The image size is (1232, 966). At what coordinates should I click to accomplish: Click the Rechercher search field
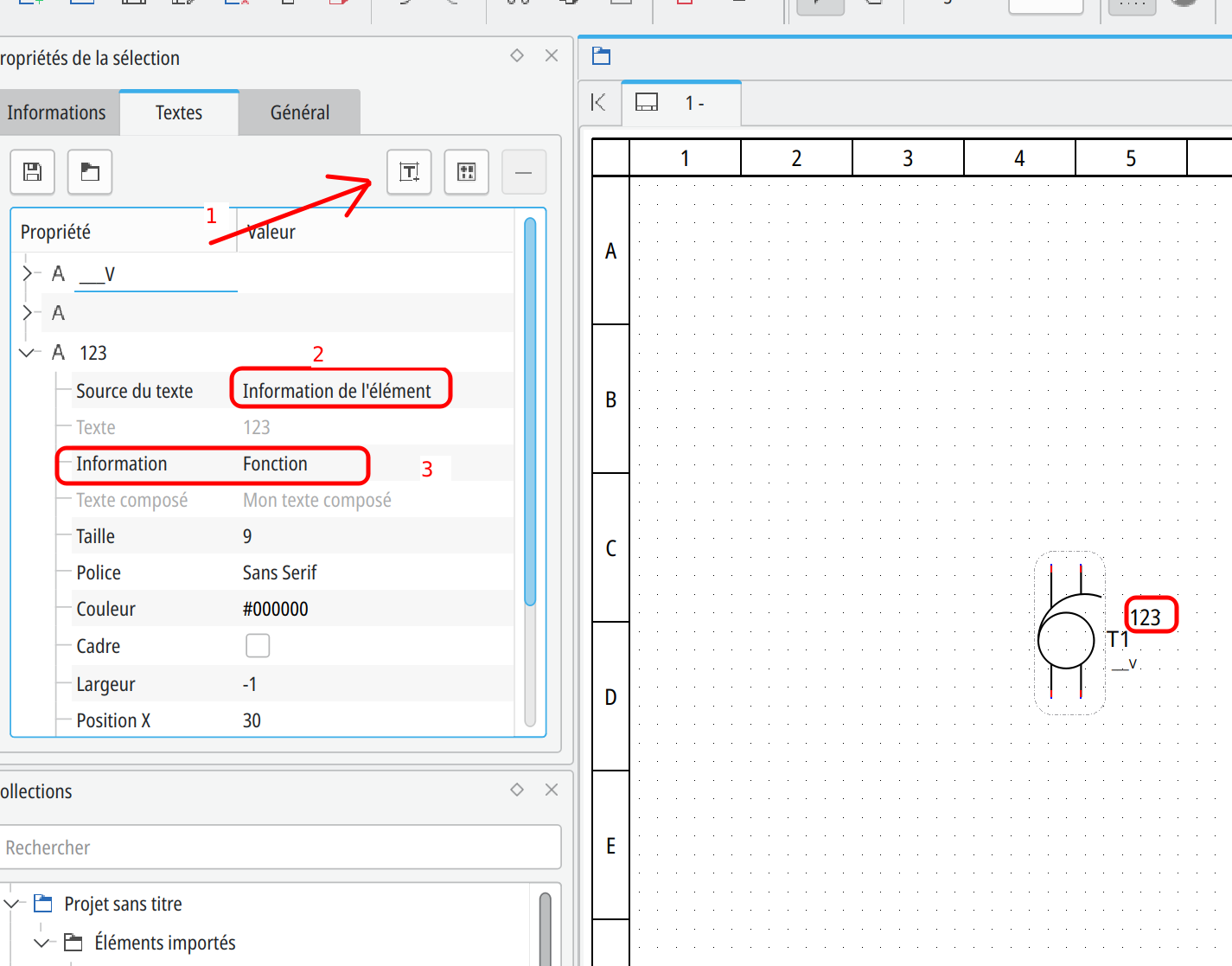280,848
